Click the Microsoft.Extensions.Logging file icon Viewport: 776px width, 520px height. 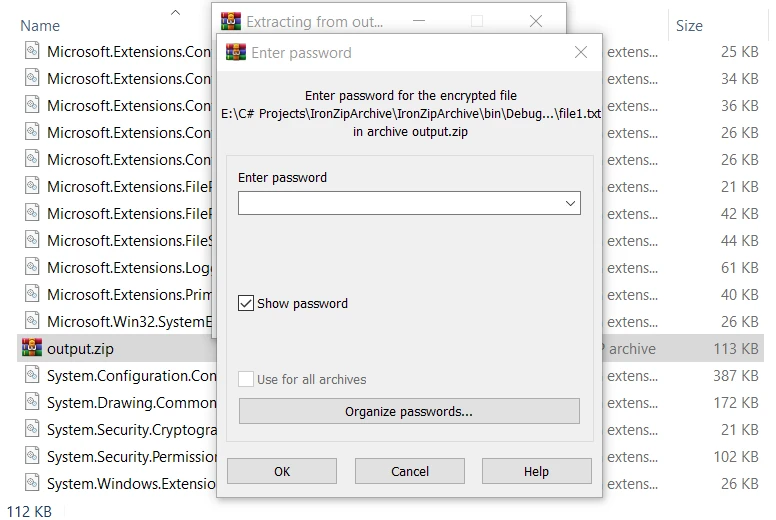point(32,268)
